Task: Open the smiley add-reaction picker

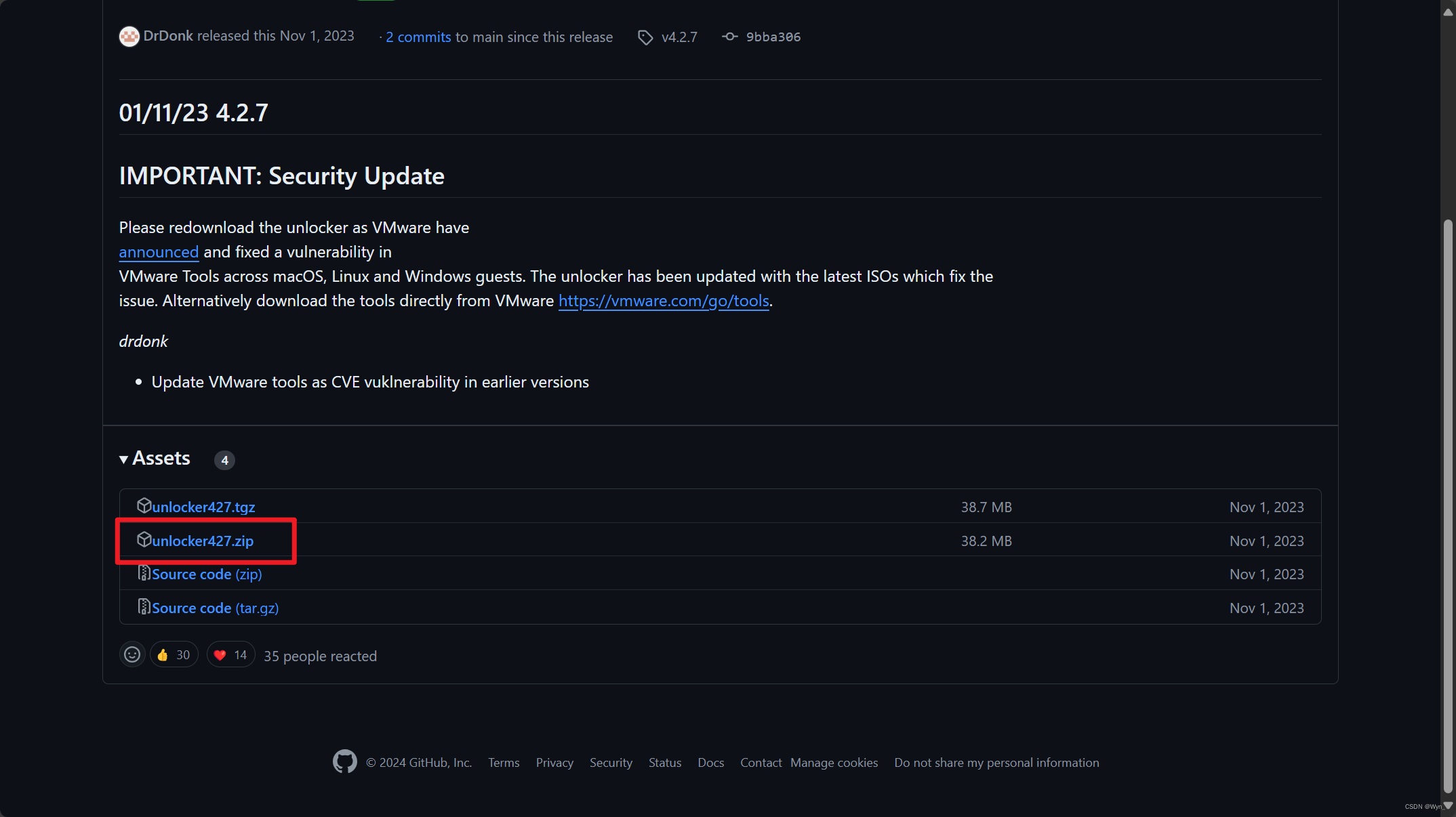Action: tap(132, 654)
